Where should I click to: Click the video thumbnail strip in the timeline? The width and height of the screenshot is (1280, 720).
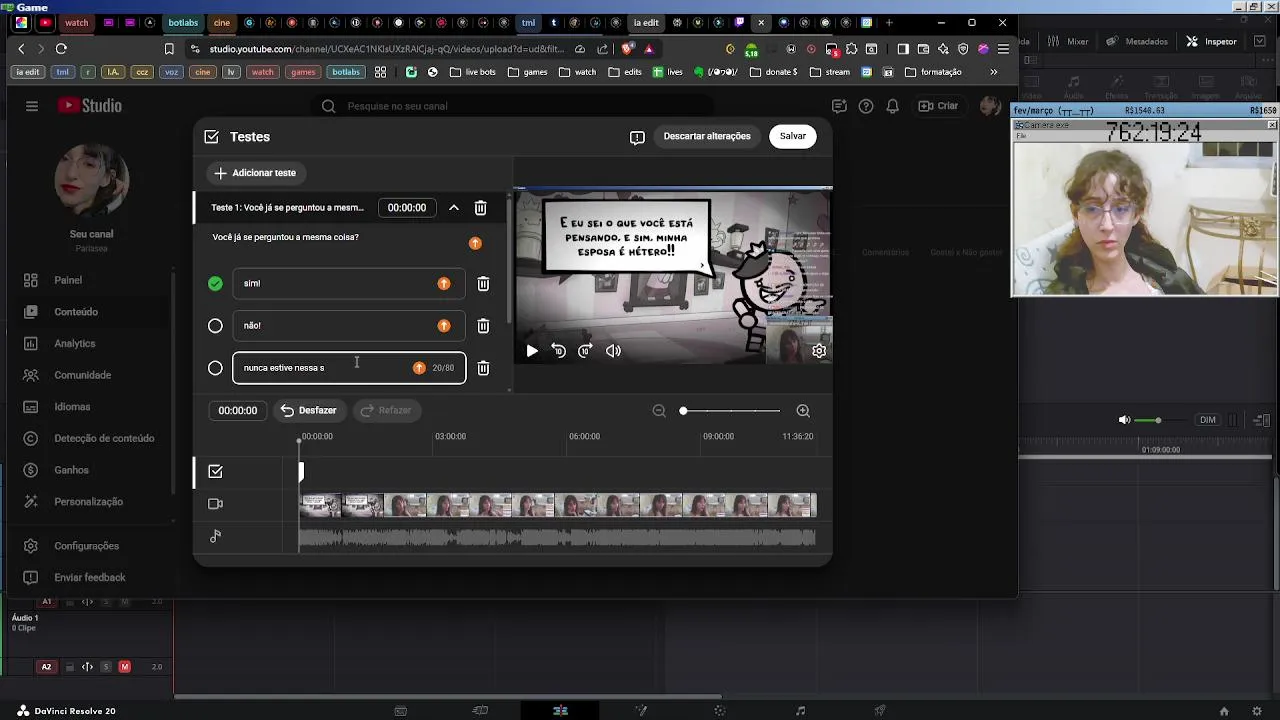558,506
